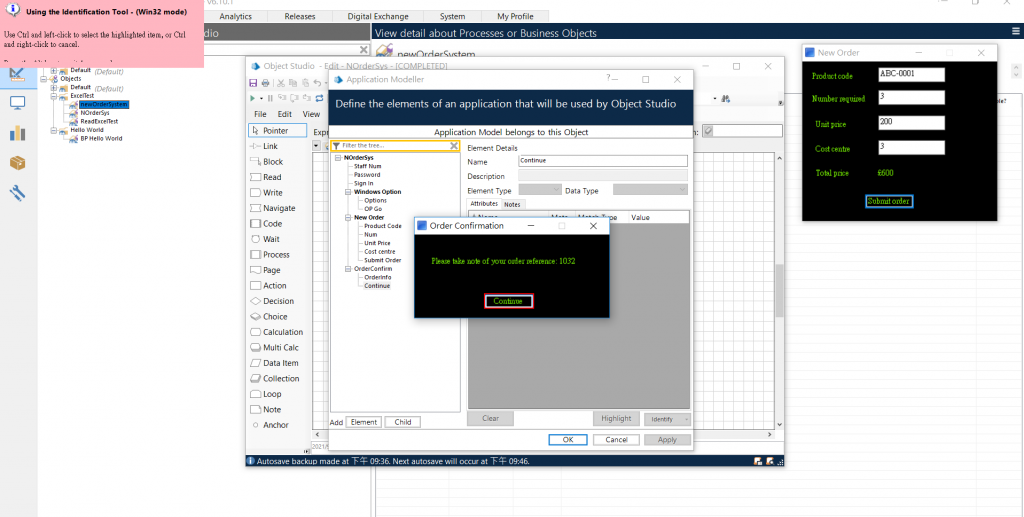Collapse the NOrderSys root tree node
This screenshot has height=517, width=1024.
338,158
